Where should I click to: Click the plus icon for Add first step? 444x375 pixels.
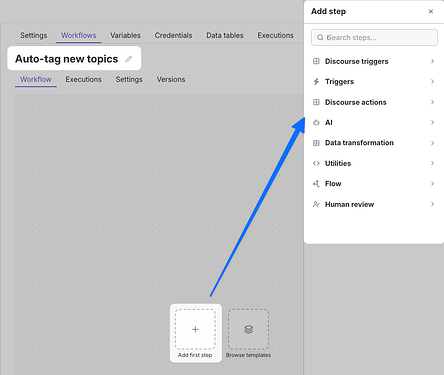coord(195,329)
